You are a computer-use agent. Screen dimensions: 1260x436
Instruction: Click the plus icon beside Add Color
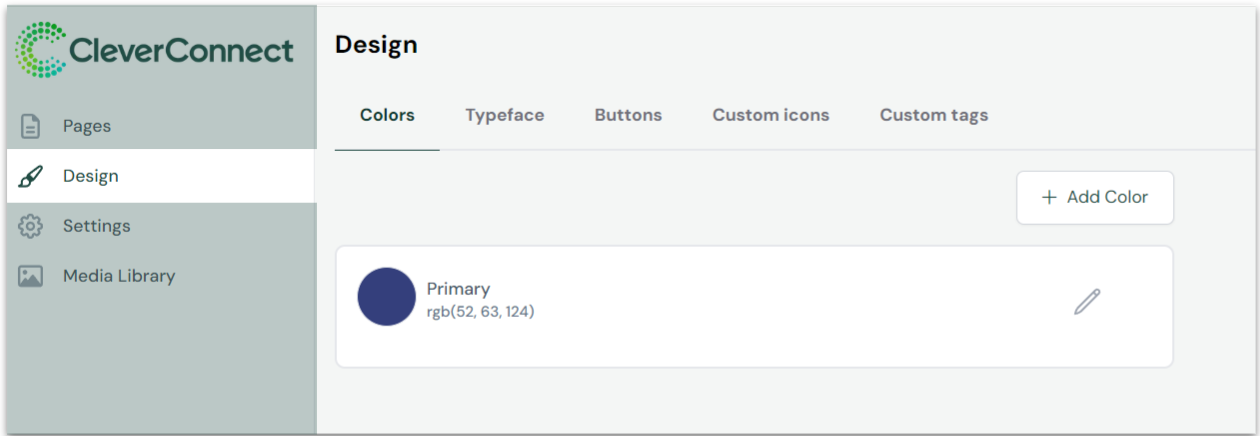pyautogui.click(x=1049, y=198)
